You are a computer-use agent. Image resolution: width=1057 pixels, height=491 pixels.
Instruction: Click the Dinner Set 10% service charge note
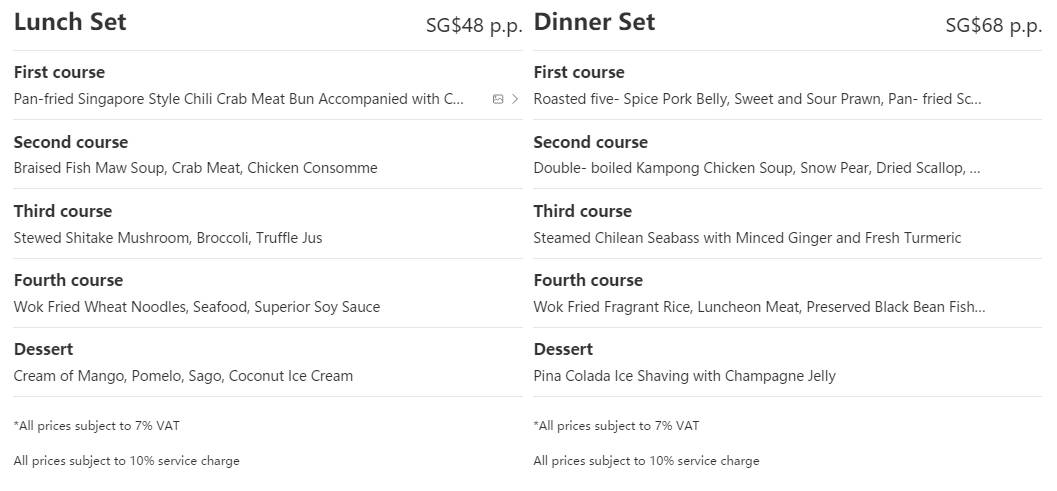pyautogui.click(x=646, y=461)
